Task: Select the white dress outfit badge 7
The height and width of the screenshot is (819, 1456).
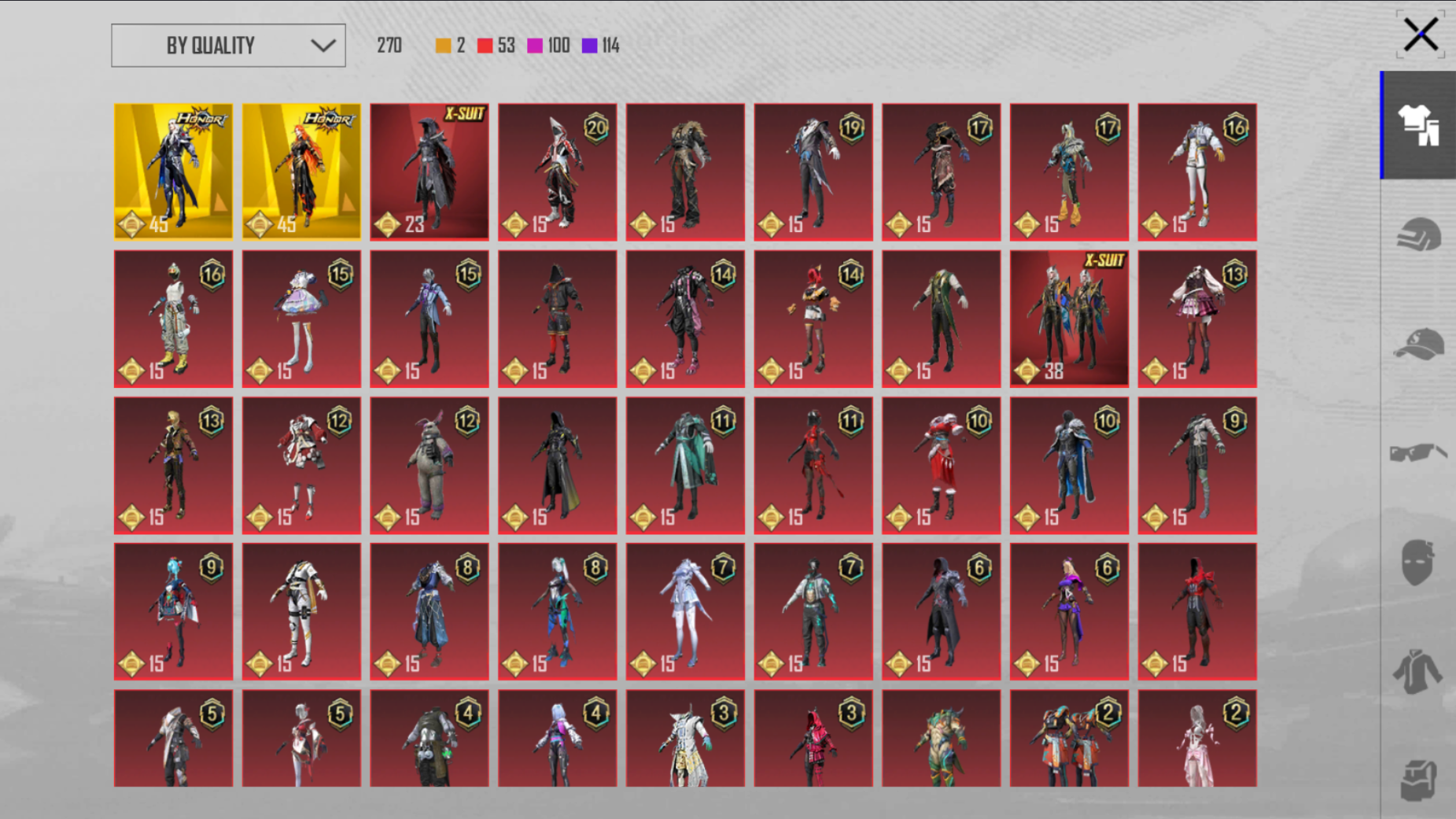Action: [x=685, y=611]
